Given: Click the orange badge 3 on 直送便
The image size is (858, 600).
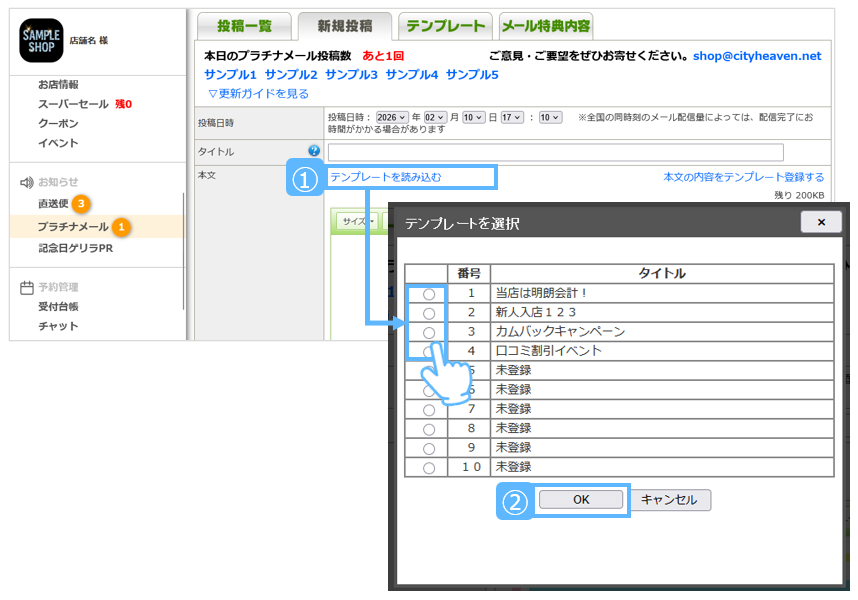Looking at the screenshot, I should tap(81, 203).
